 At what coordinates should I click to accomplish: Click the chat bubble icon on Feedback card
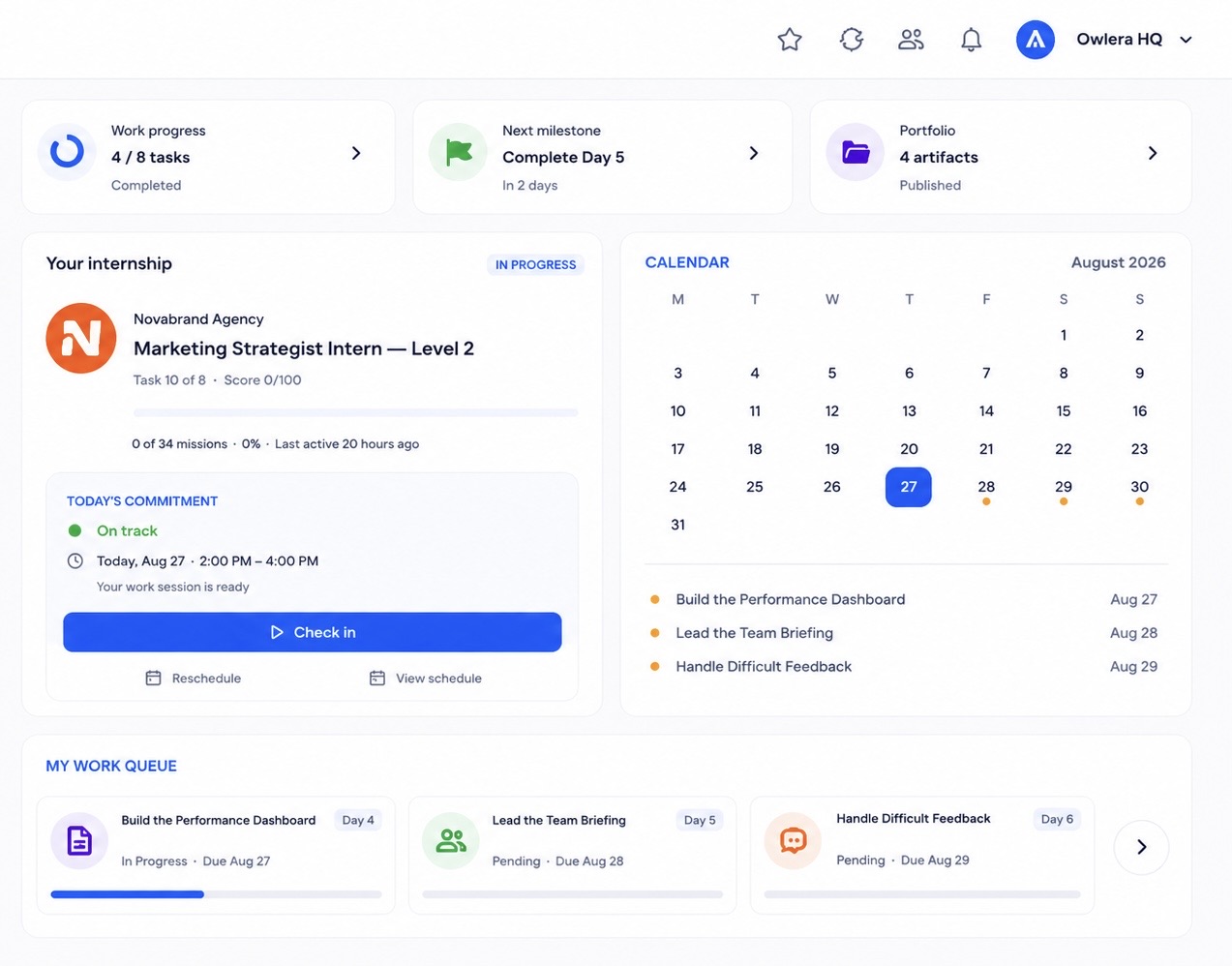[x=794, y=840]
